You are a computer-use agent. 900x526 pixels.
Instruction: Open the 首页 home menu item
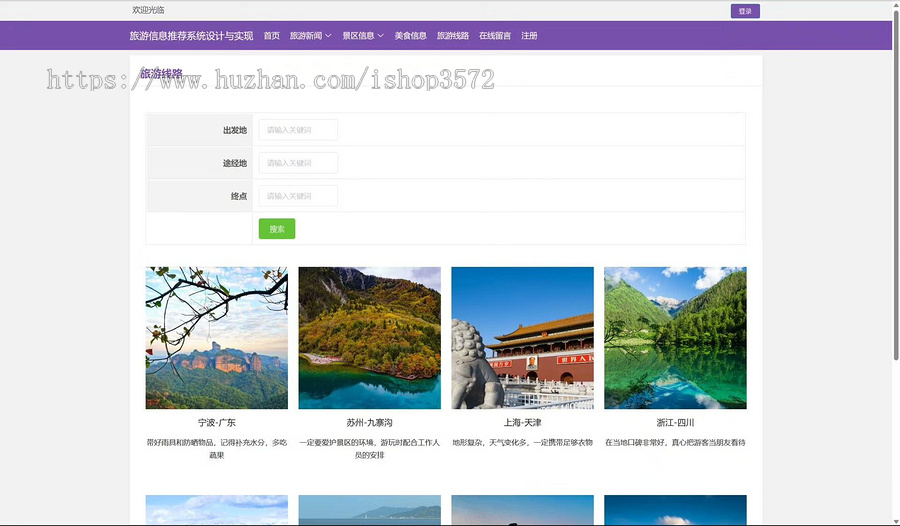pyautogui.click(x=271, y=36)
